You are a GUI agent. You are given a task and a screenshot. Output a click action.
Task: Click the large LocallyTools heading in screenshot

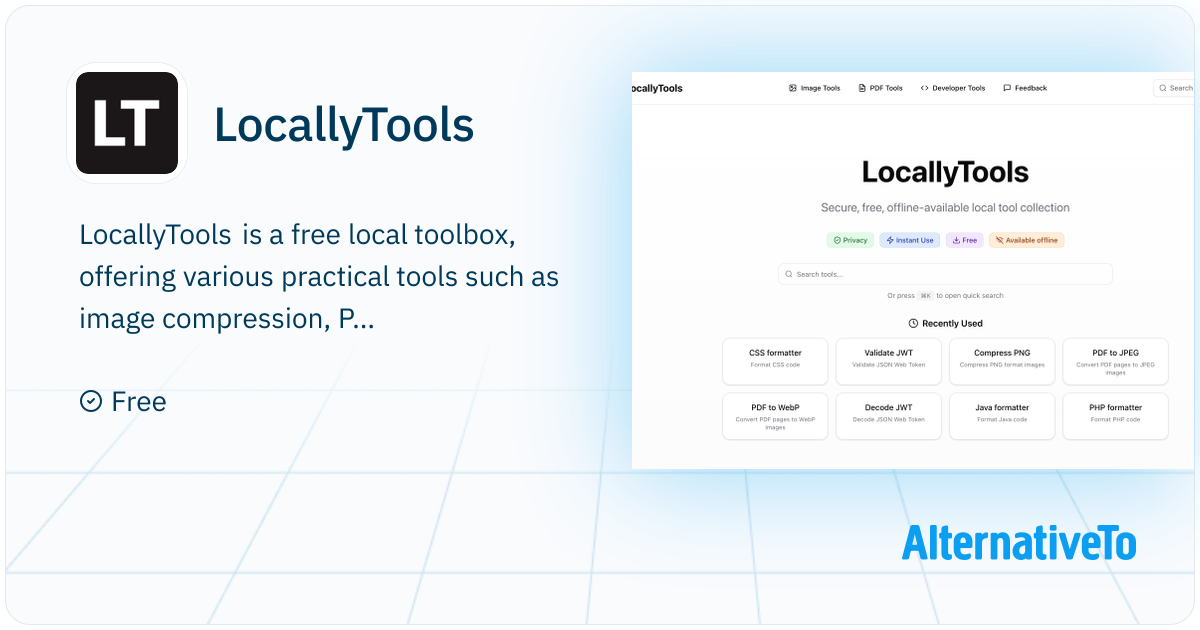point(945,172)
